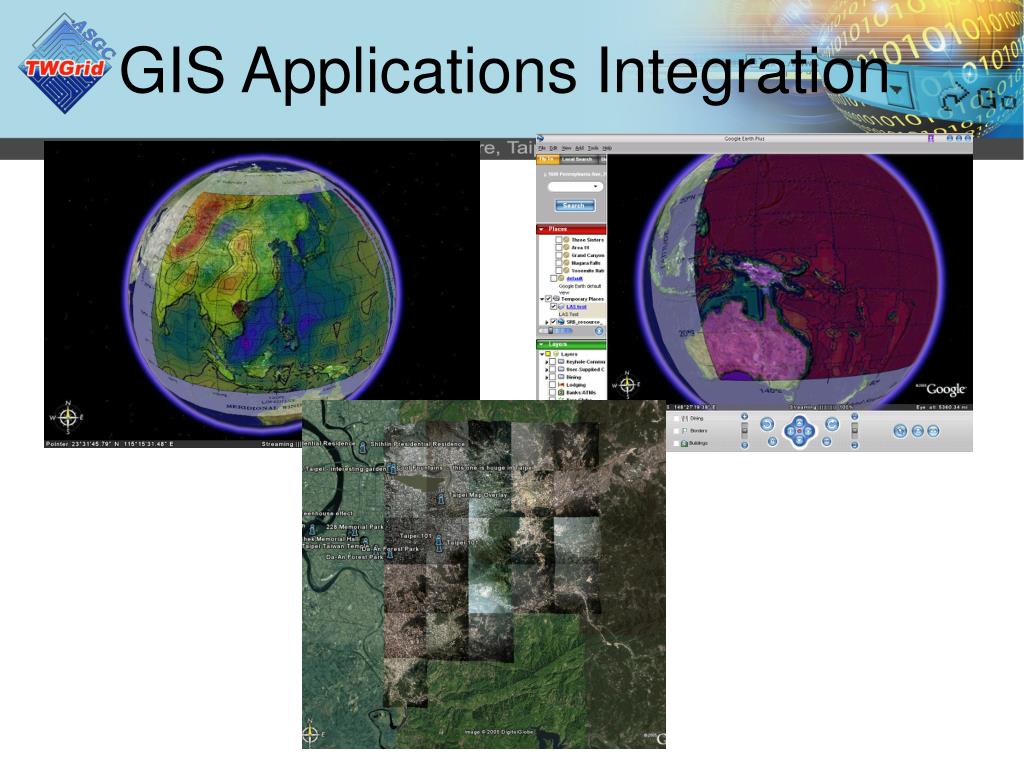1024x768 pixels.
Task: Pan right using the navigation pad arrow
Action: (808, 431)
